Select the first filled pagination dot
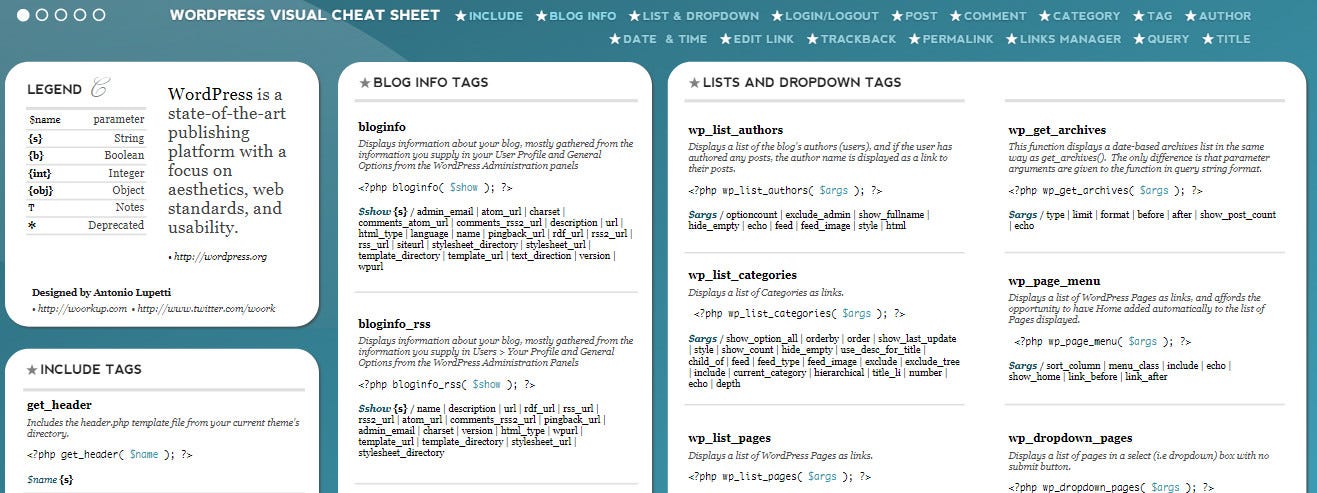Image resolution: width=1317 pixels, height=493 pixels. [24, 15]
